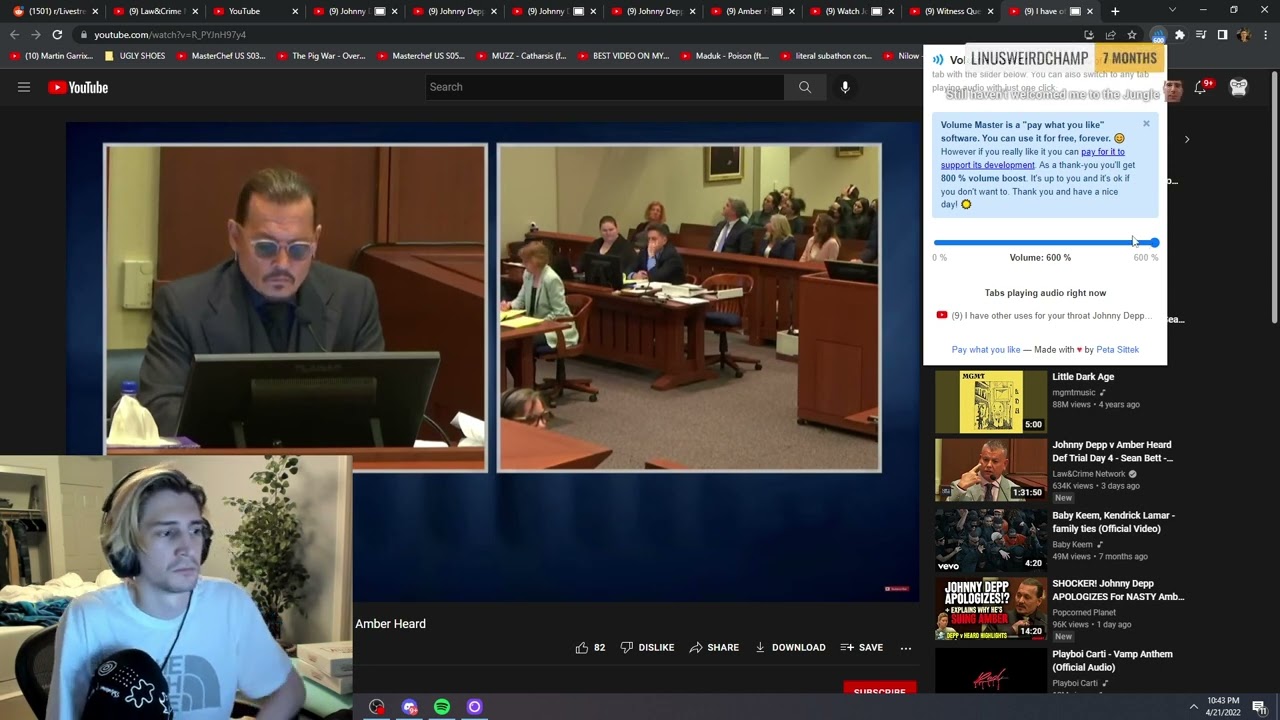Set the Volume Master slider level
This screenshot has height=720, width=1280.
click(x=1045, y=242)
